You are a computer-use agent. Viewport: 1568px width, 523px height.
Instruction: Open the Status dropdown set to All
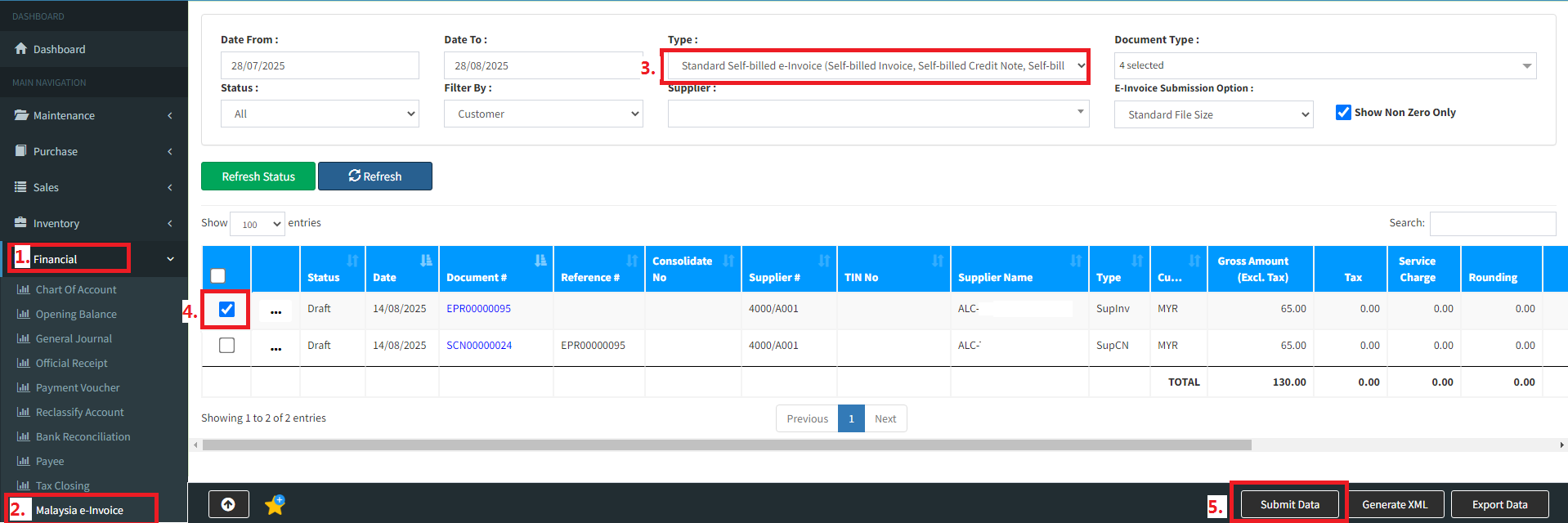pos(320,114)
